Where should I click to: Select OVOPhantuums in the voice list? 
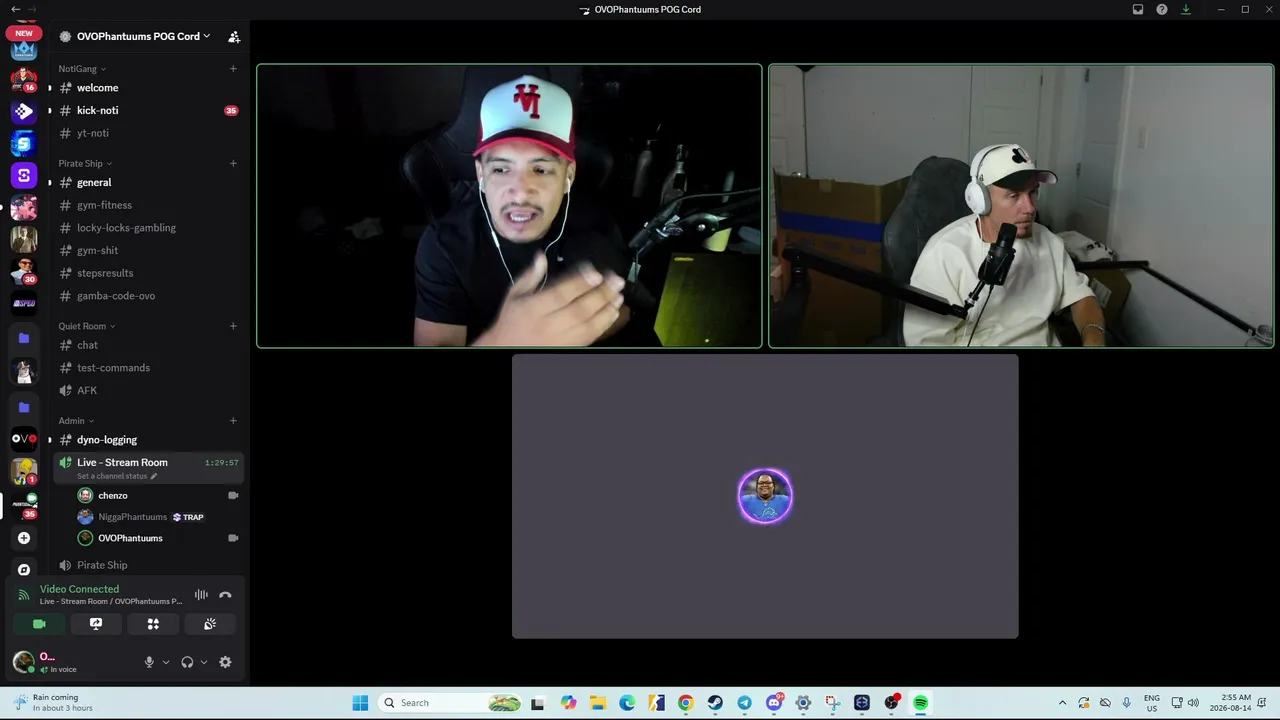pos(158,538)
